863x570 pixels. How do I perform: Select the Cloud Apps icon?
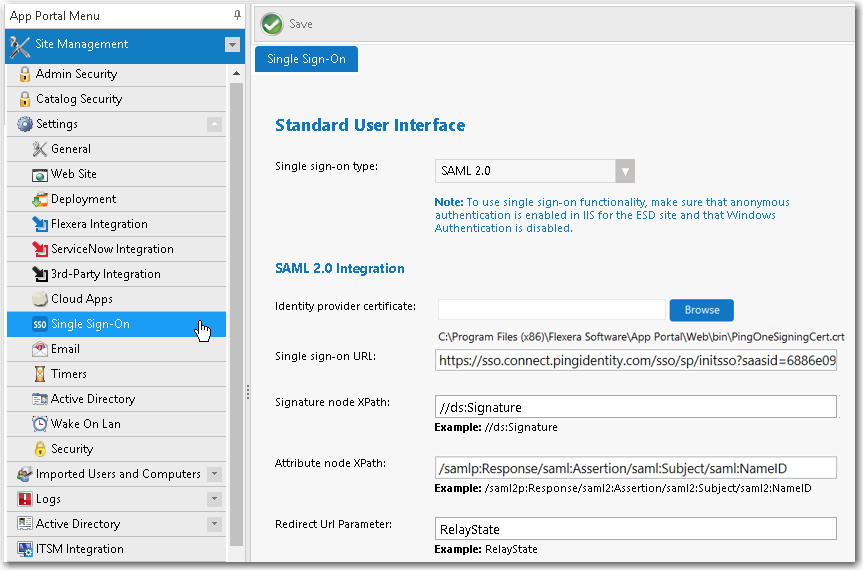[x=40, y=299]
